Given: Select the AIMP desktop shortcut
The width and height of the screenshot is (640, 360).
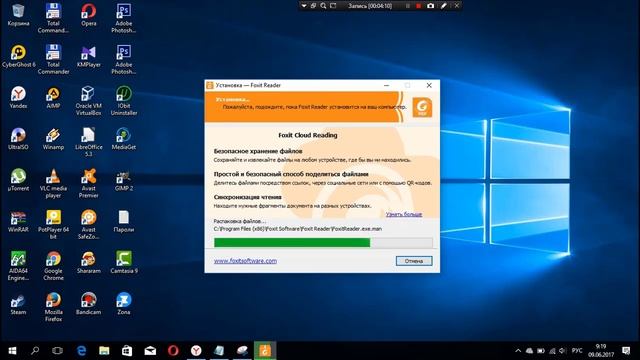Looking at the screenshot, I should click(x=53, y=97).
